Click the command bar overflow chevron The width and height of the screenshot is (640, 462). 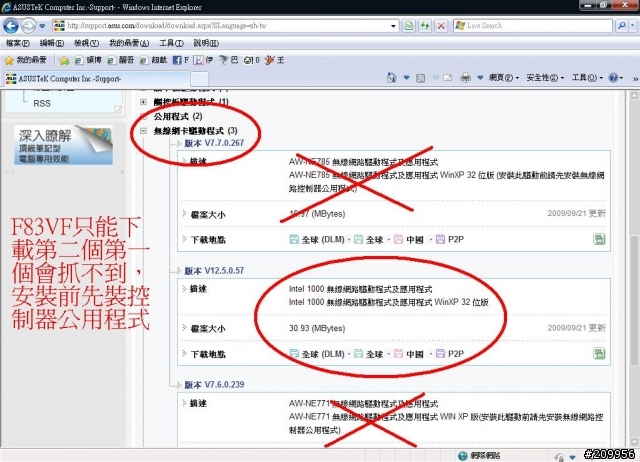(635, 78)
